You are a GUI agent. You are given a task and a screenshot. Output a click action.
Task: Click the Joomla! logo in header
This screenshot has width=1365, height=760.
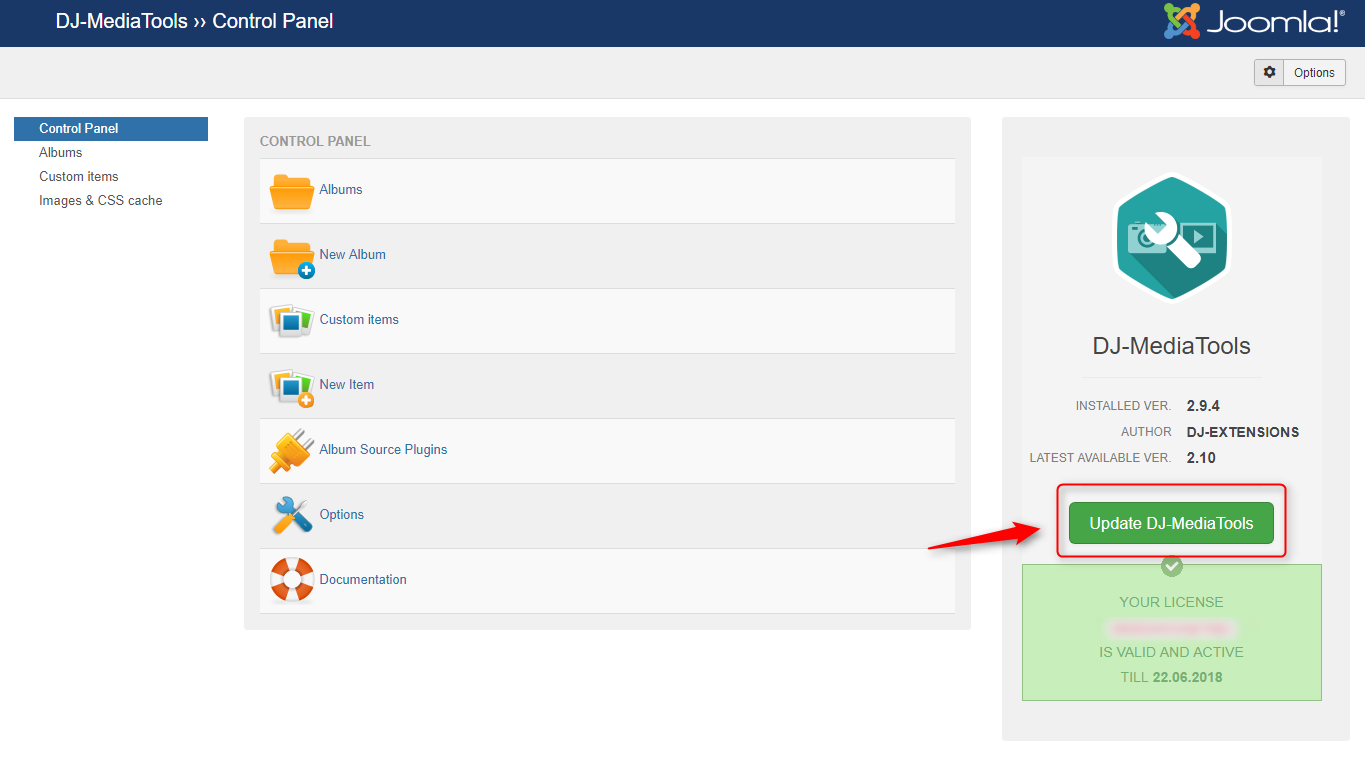(x=1254, y=21)
